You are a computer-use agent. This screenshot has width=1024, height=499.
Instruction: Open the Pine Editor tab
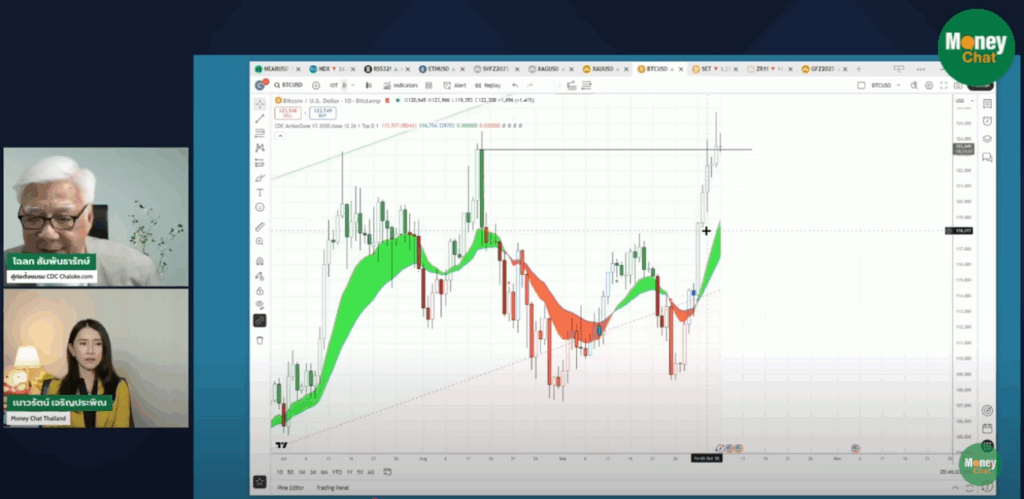click(290, 487)
